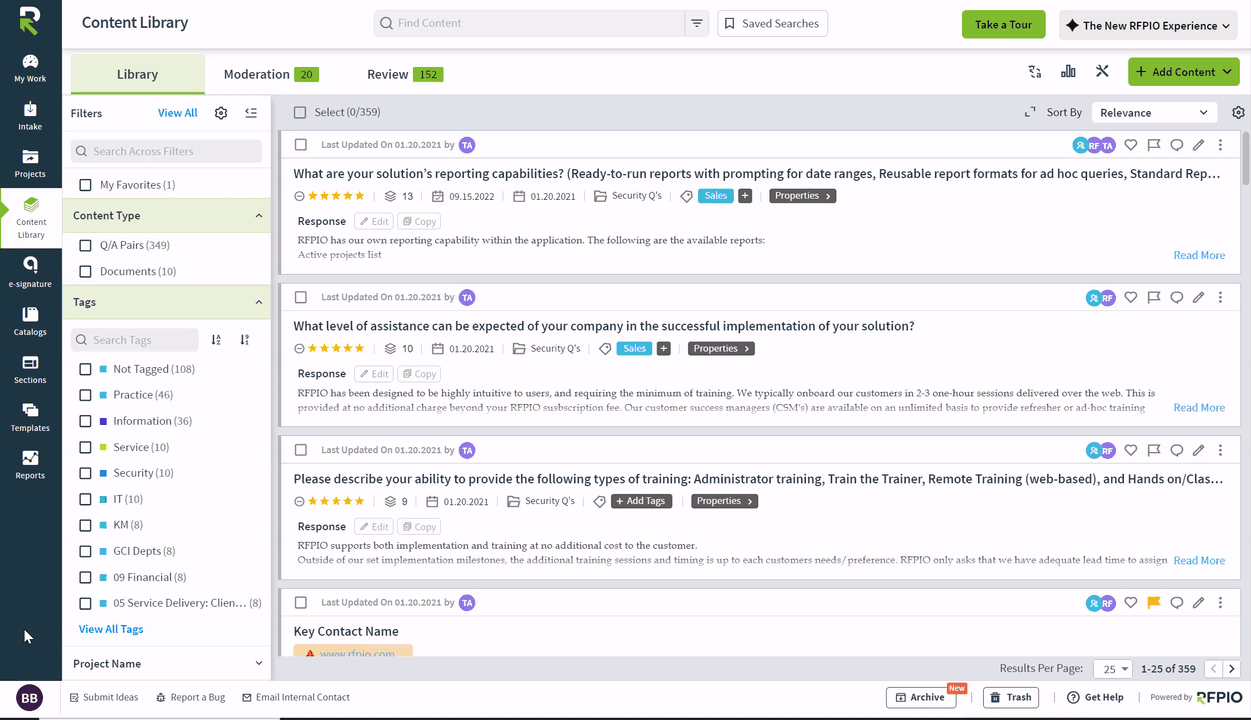Open the Trash button
Viewport: 1251px width, 720px height.
[1011, 698]
